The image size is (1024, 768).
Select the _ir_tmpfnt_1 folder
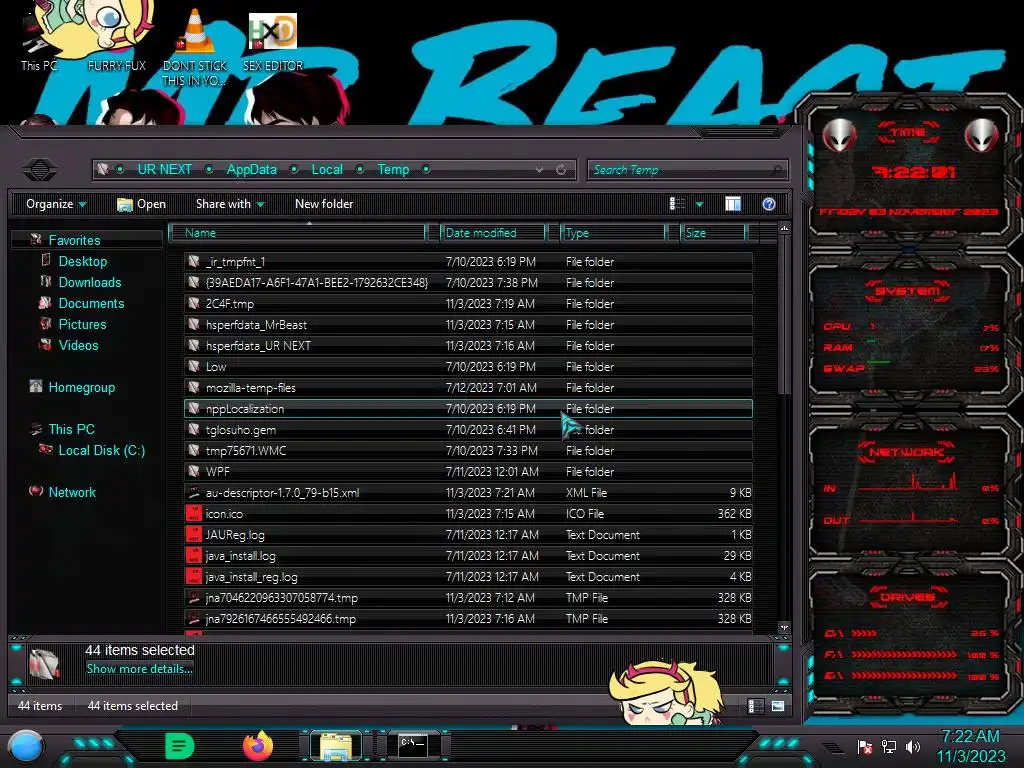(x=468, y=262)
